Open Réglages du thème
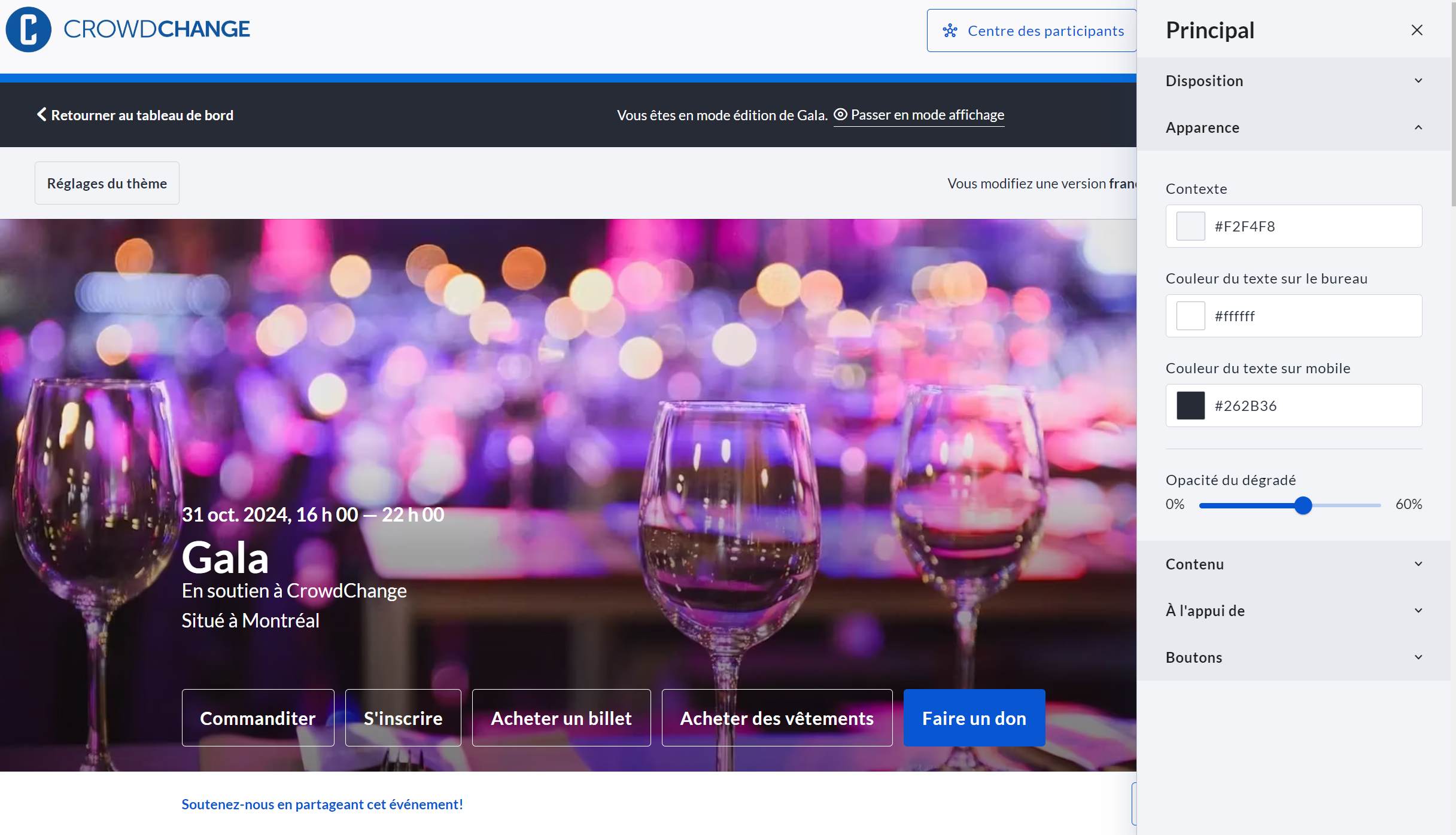This screenshot has height=835, width=1456. 107,183
